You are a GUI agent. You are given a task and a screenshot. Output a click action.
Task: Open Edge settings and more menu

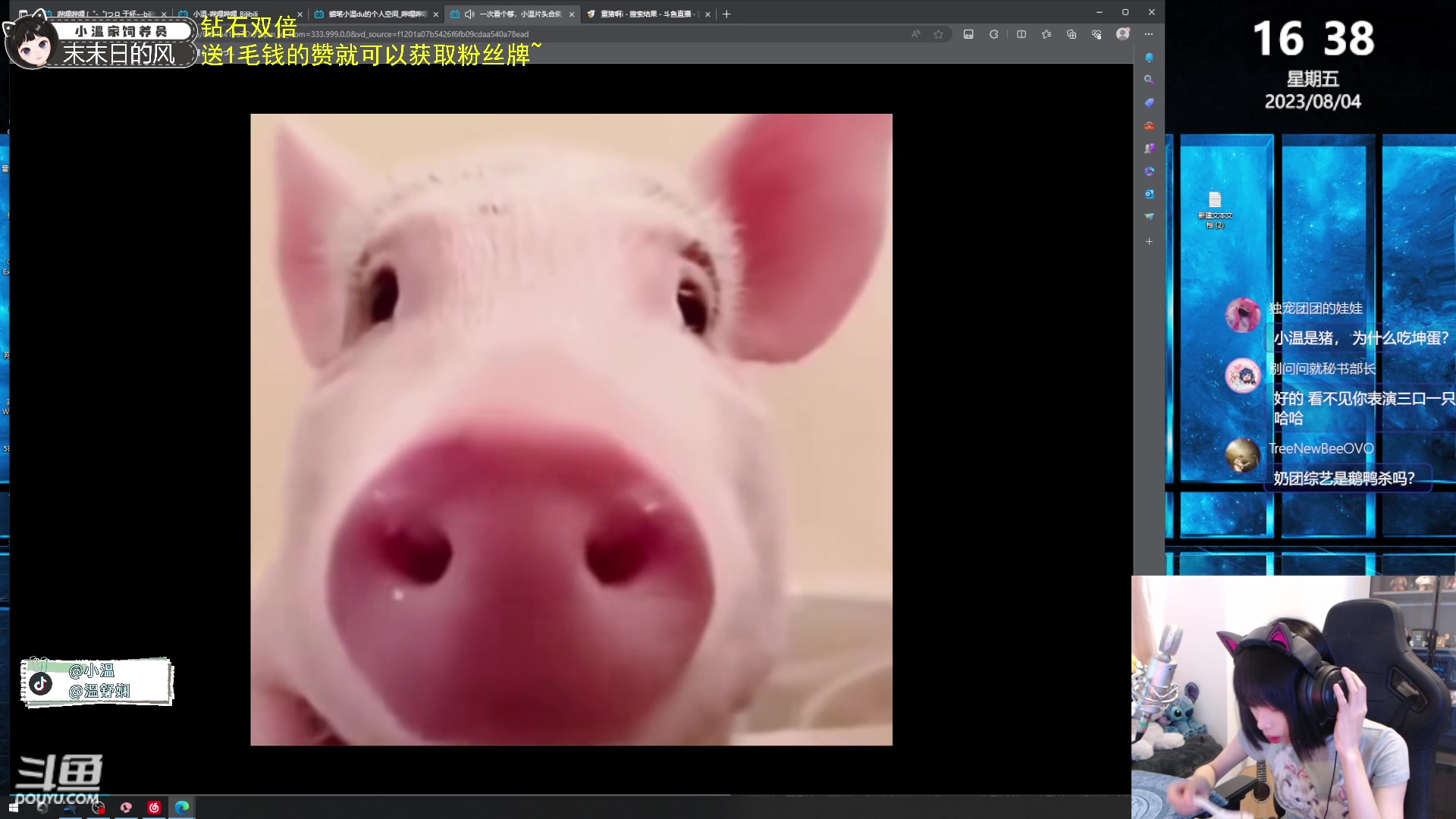pyautogui.click(x=1149, y=34)
